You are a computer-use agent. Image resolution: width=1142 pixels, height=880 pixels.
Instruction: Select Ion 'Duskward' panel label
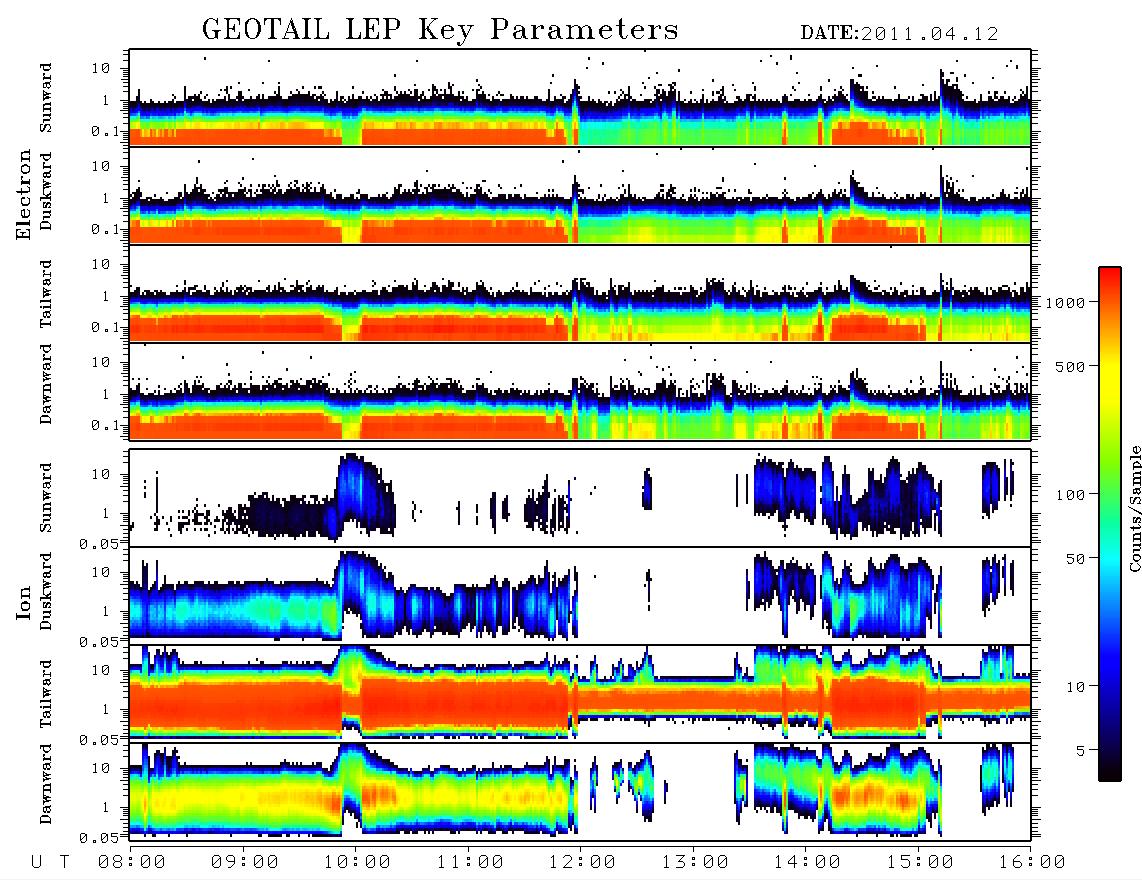(46, 592)
